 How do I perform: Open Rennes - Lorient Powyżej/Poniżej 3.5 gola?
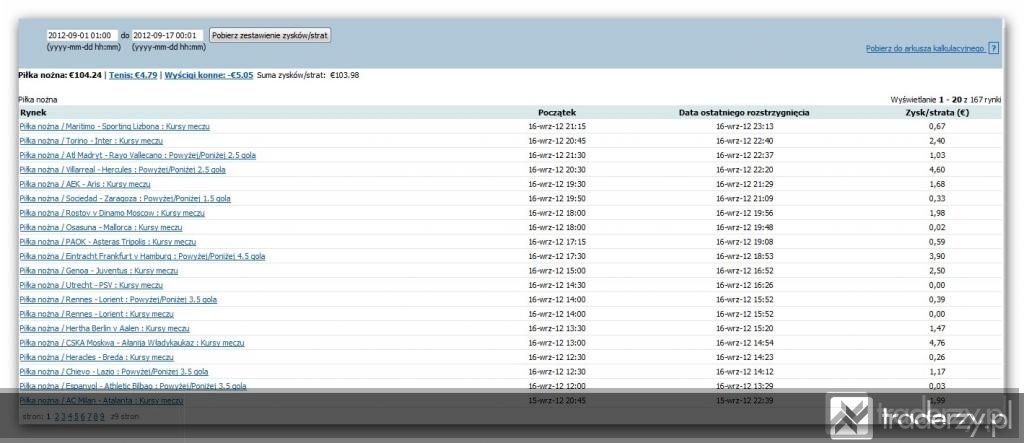118,300
